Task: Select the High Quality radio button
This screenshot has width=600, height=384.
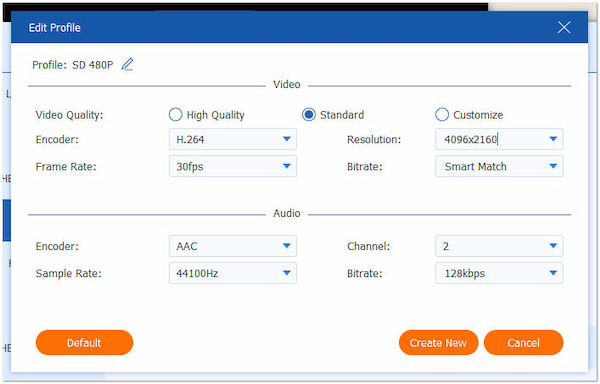Action: [x=176, y=114]
